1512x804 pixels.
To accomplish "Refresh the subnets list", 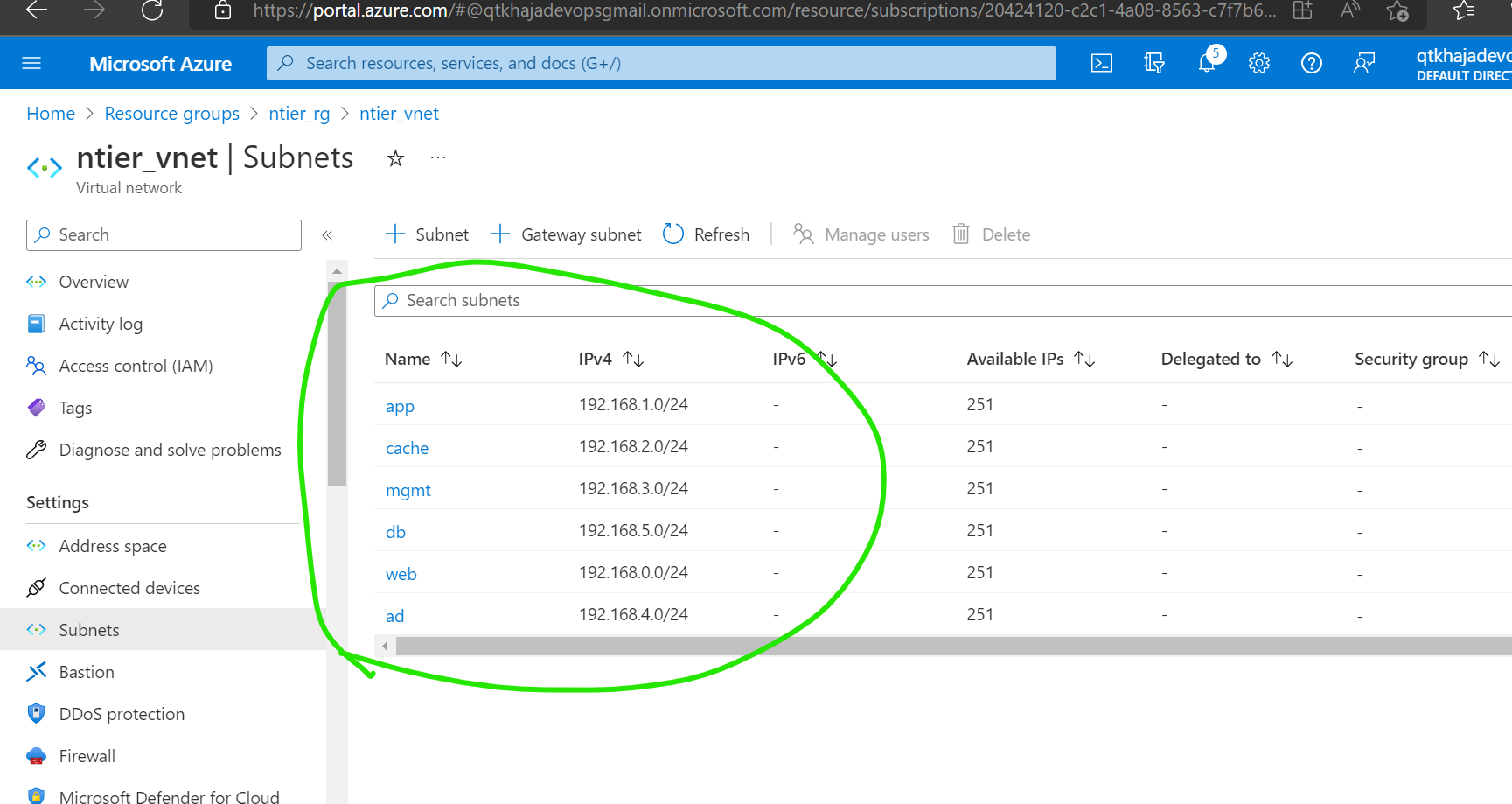I will [x=707, y=234].
